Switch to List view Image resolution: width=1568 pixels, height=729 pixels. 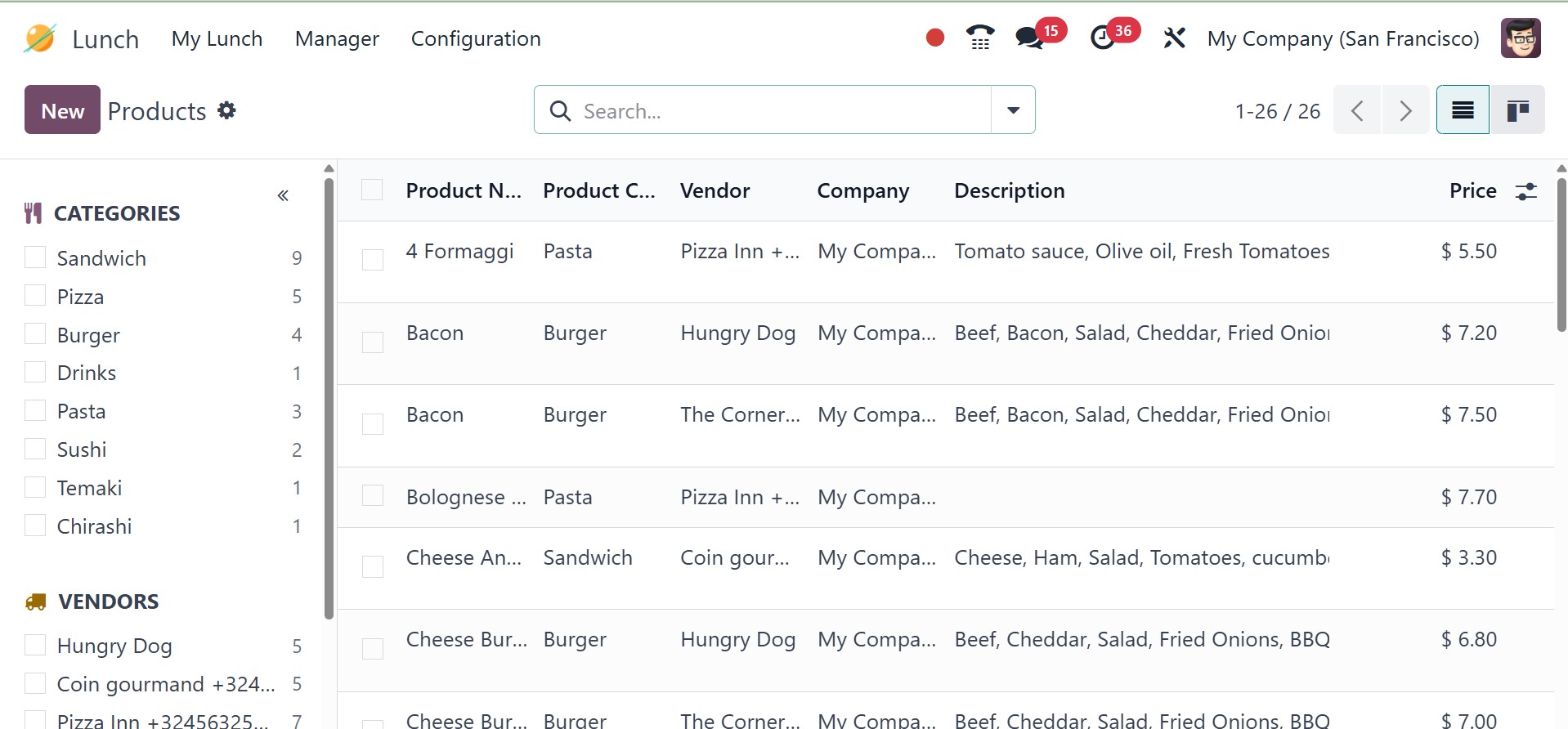click(1463, 110)
